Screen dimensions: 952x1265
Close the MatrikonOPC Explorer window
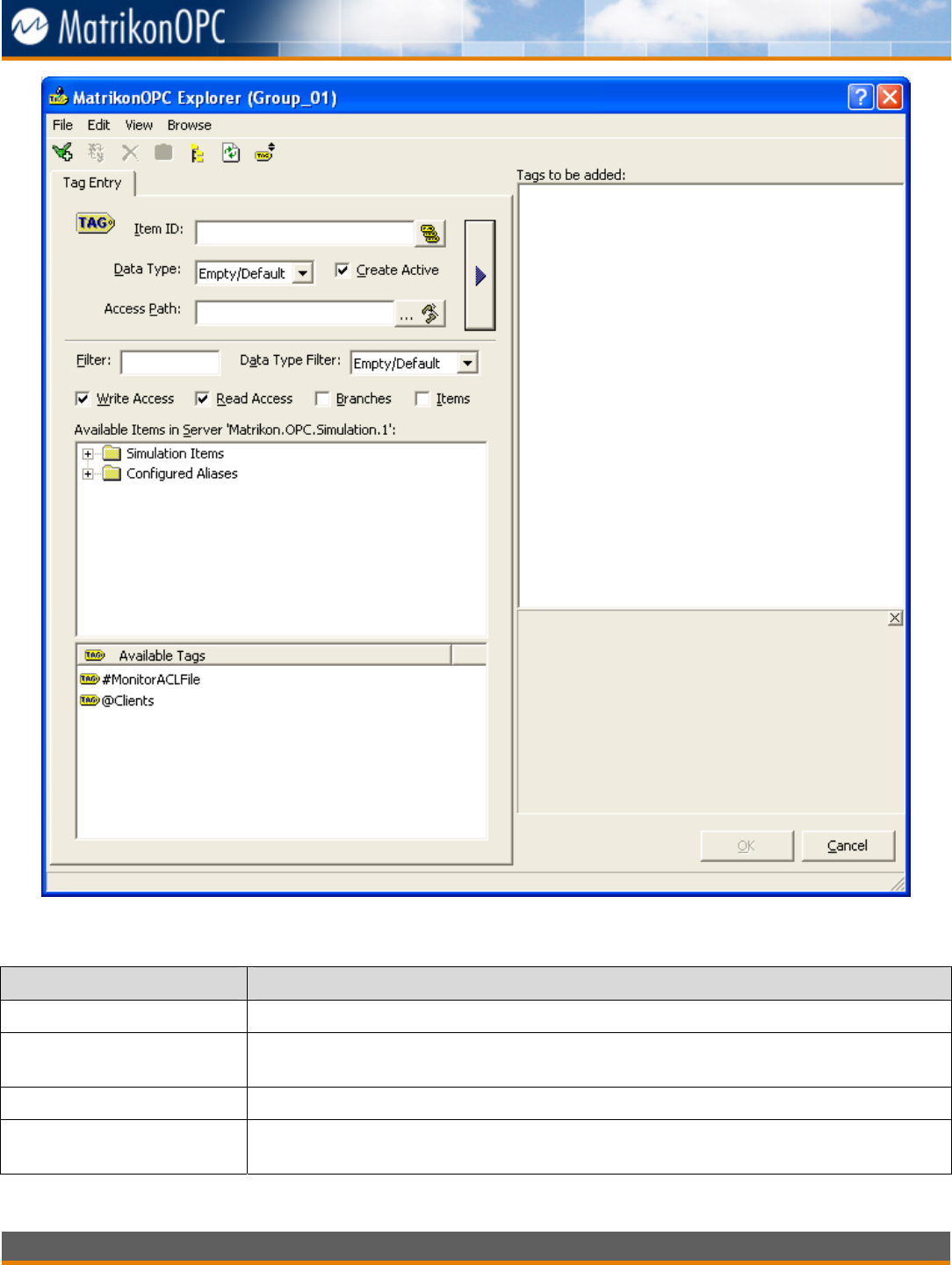(x=890, y=97)
